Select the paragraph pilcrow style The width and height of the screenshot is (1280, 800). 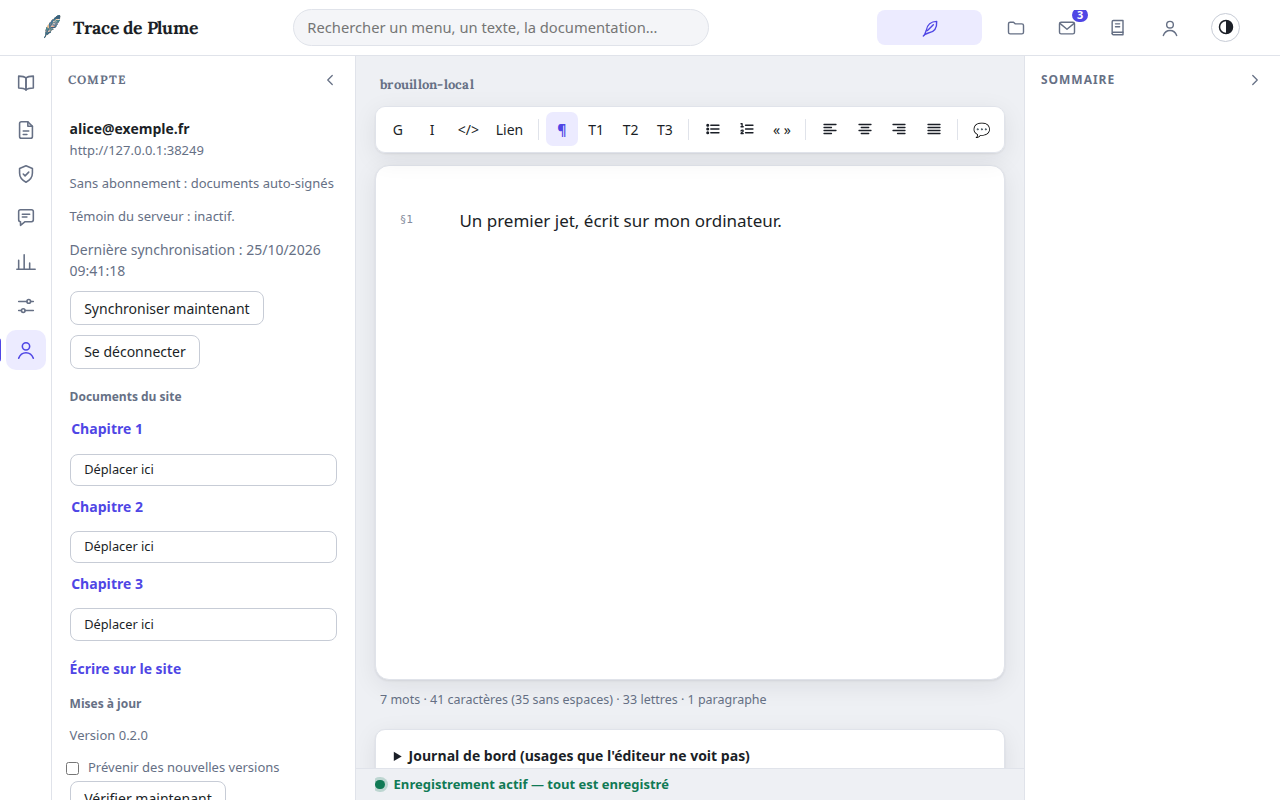tap(562, 129)
